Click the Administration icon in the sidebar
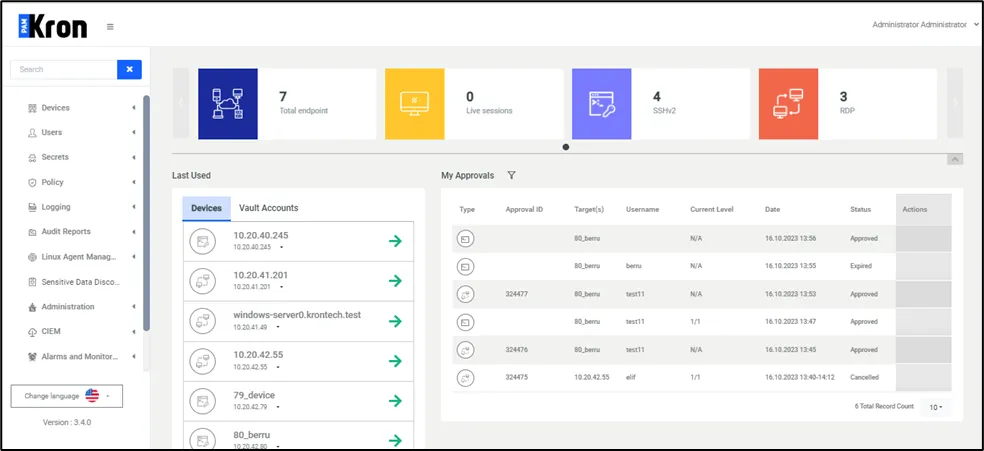 (33, 307)
